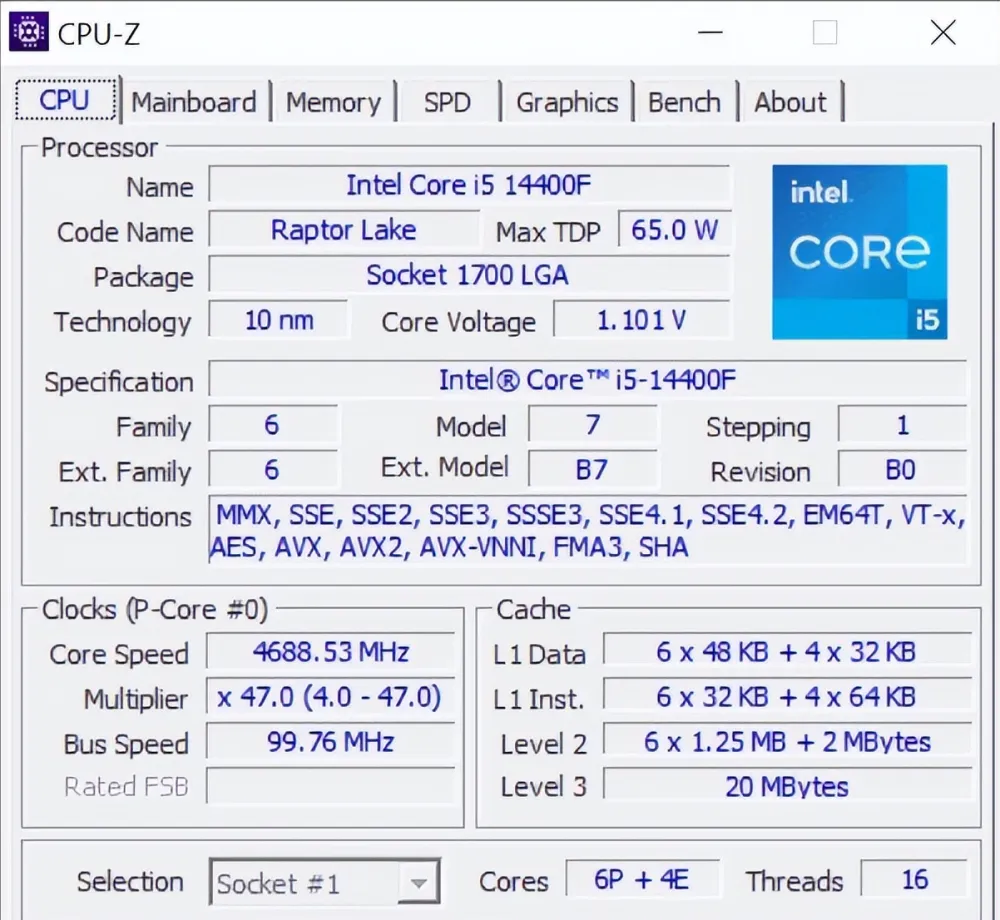Image resolution: width=1000 pixels, height=920 pixels.
Task: Click the Instructions list box
Action: [587, 530]
